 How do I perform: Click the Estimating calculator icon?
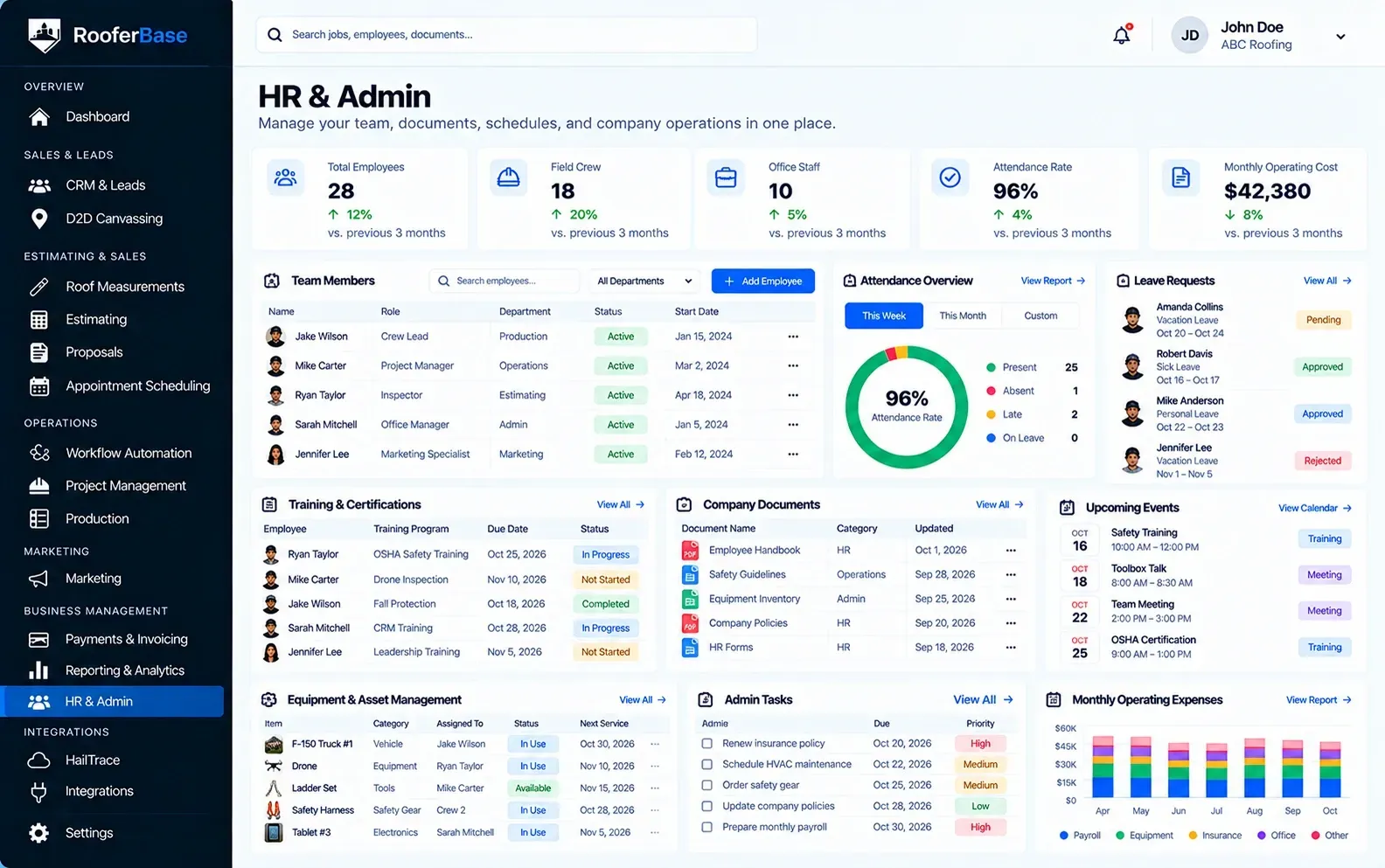click(39, 320)
